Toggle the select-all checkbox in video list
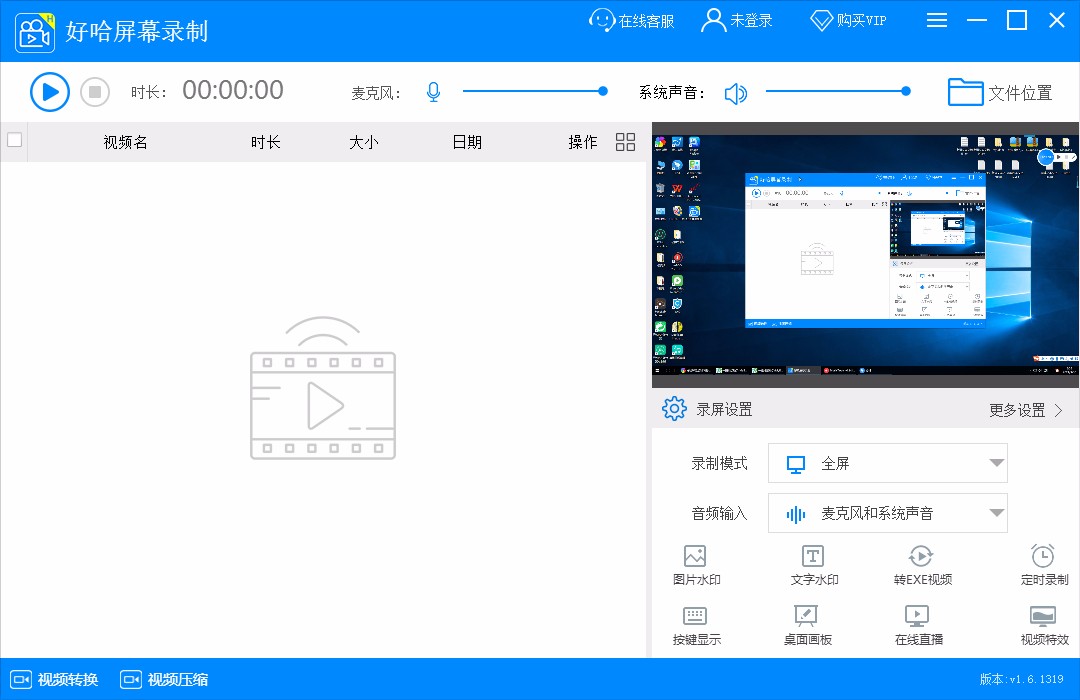Screen dimensions: 1080x700 [14, 141]
